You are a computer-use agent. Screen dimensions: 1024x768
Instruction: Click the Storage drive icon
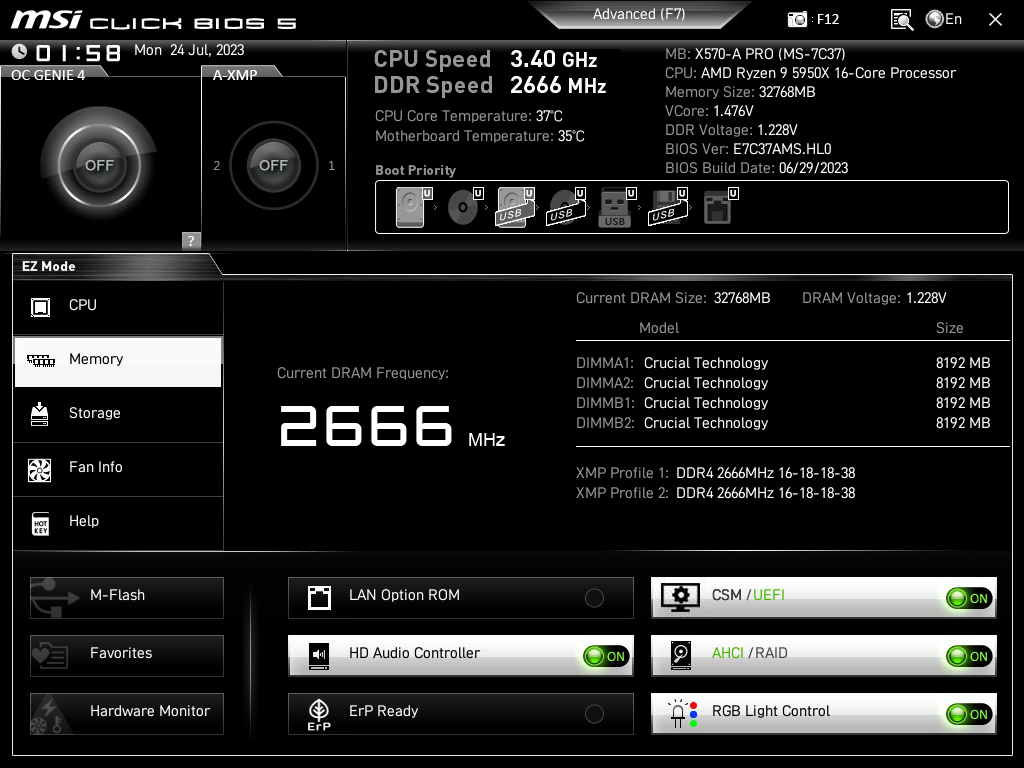click(x=40, y=414)
